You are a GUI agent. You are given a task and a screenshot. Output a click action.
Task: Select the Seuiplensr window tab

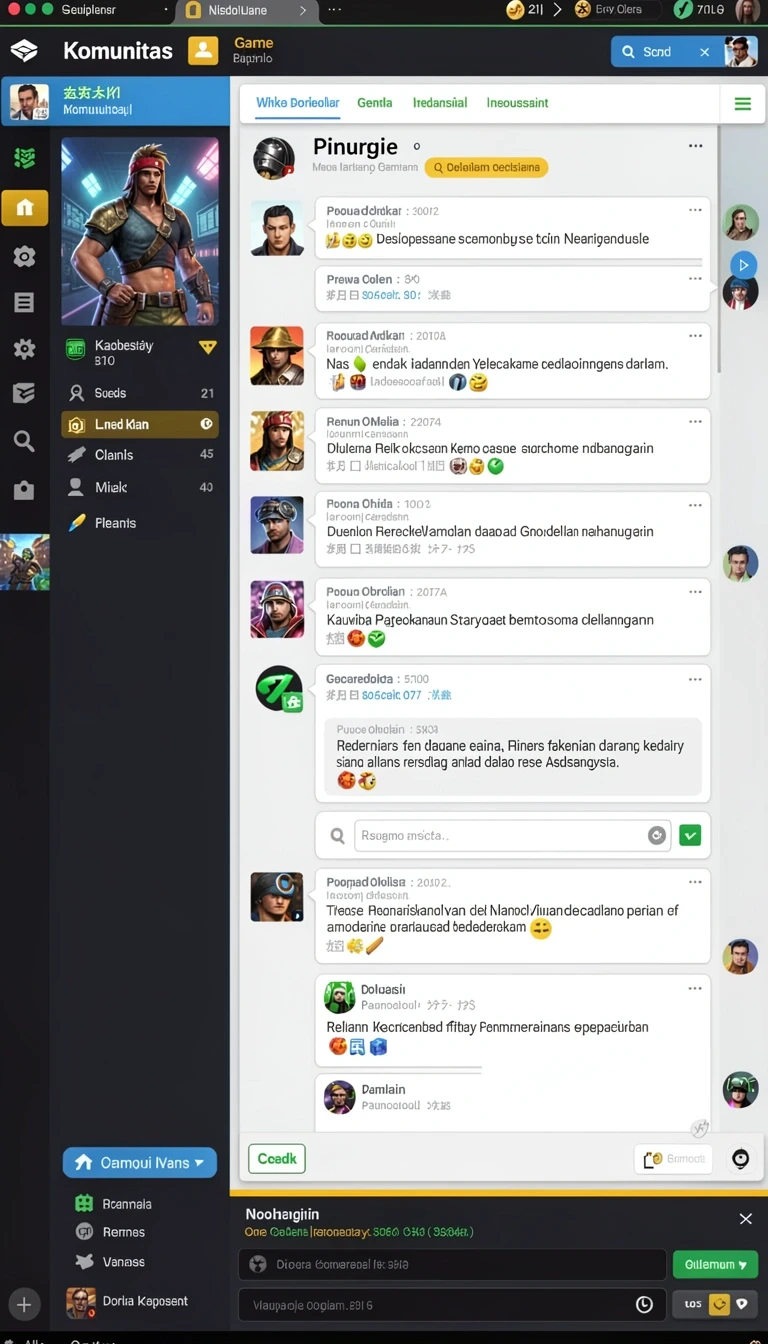pos(88,10)
